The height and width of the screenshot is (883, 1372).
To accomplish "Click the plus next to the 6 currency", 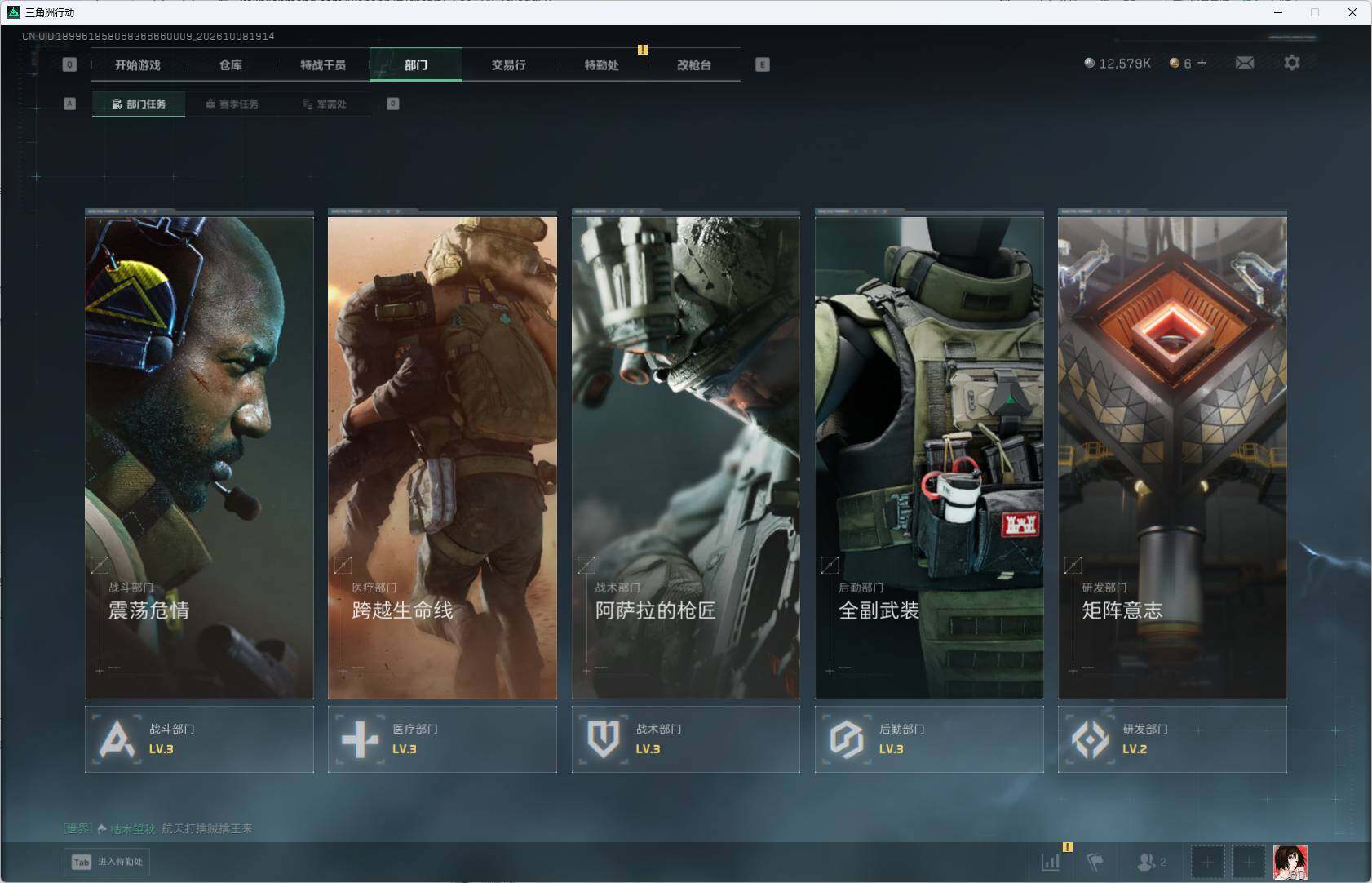I will 1202,63.
